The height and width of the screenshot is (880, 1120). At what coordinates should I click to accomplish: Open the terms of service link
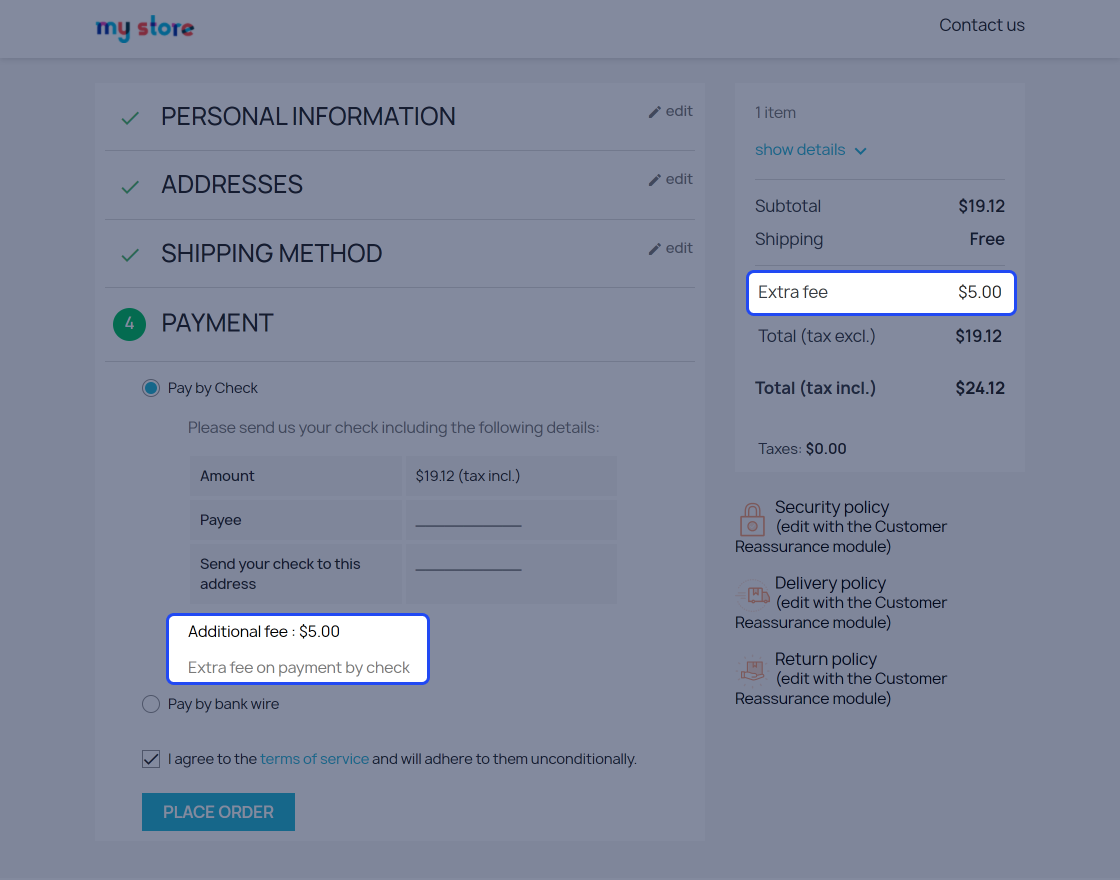tap(314, 759)
